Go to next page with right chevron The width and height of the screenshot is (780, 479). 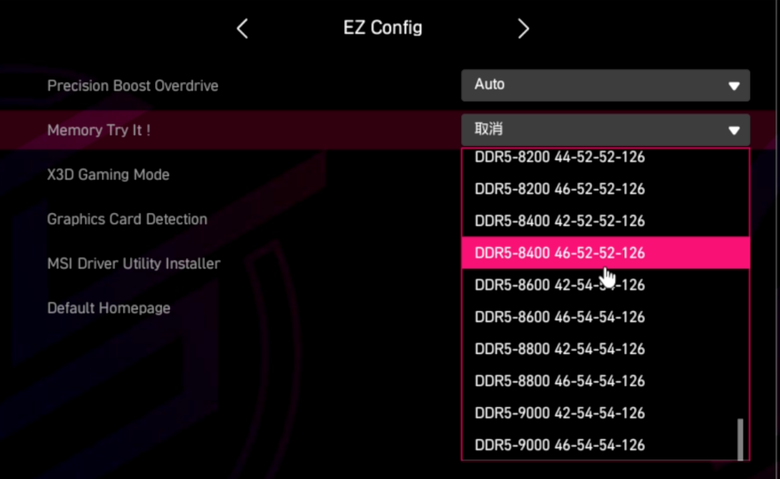523,29
